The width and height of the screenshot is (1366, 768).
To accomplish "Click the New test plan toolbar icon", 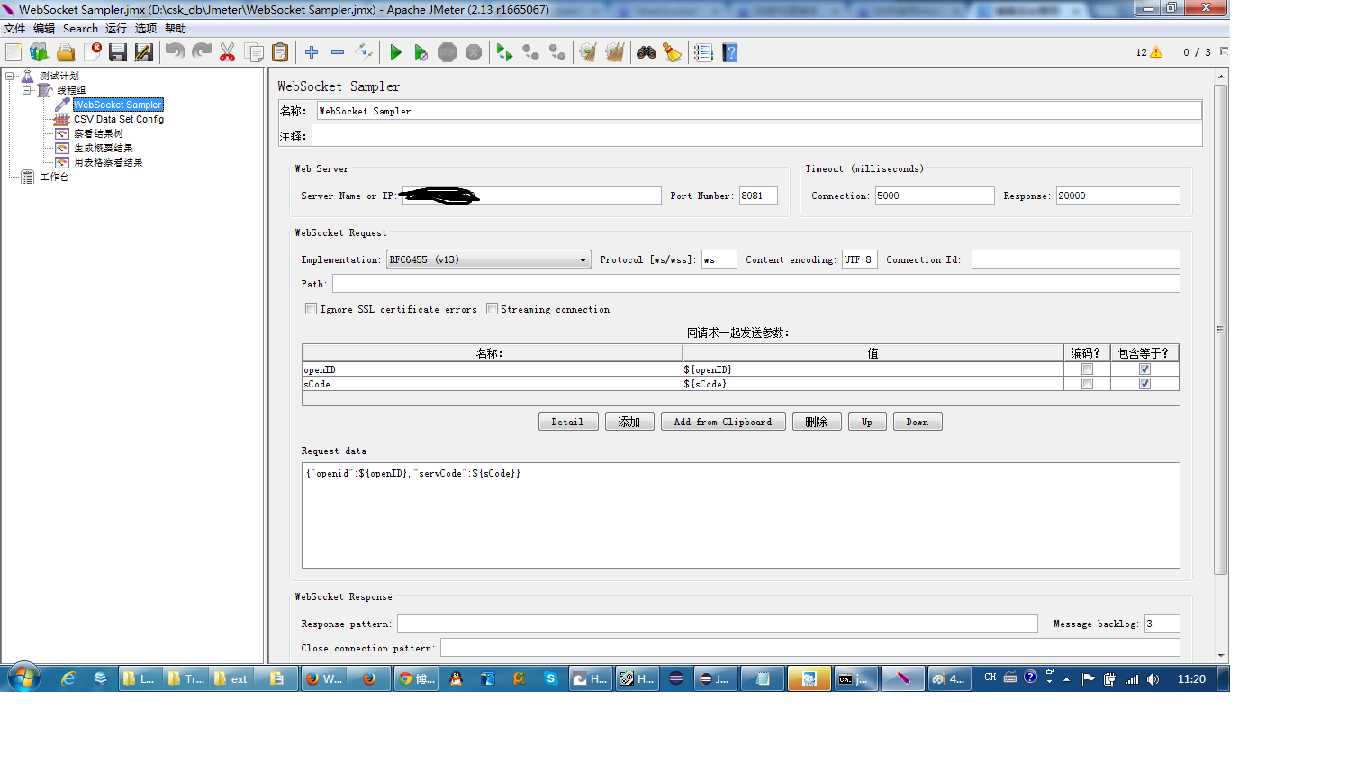I will click(14, 52).
